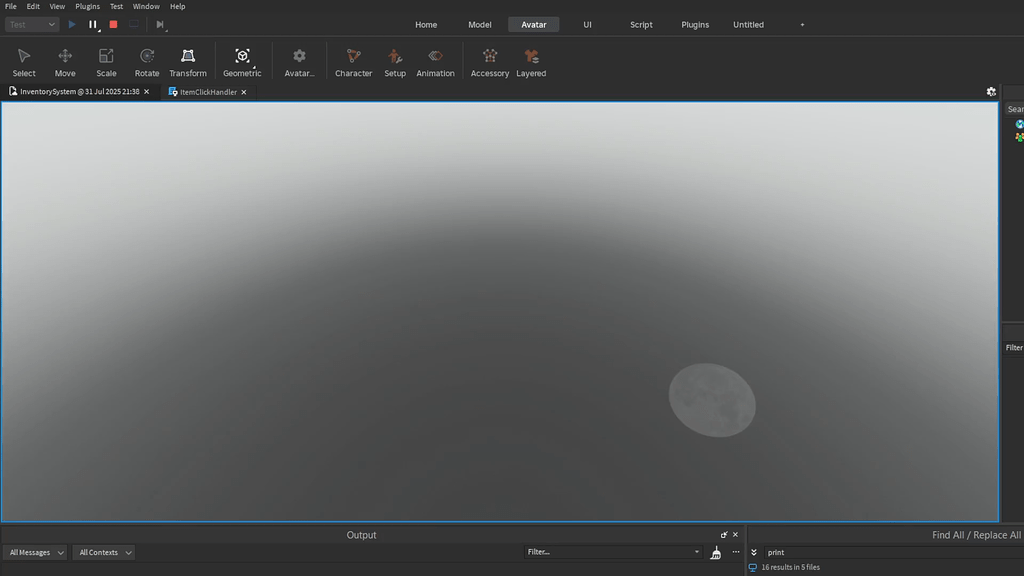Open the All Messages dropdown
Viewport: 1024px width, 576px height.
[33, 552]
